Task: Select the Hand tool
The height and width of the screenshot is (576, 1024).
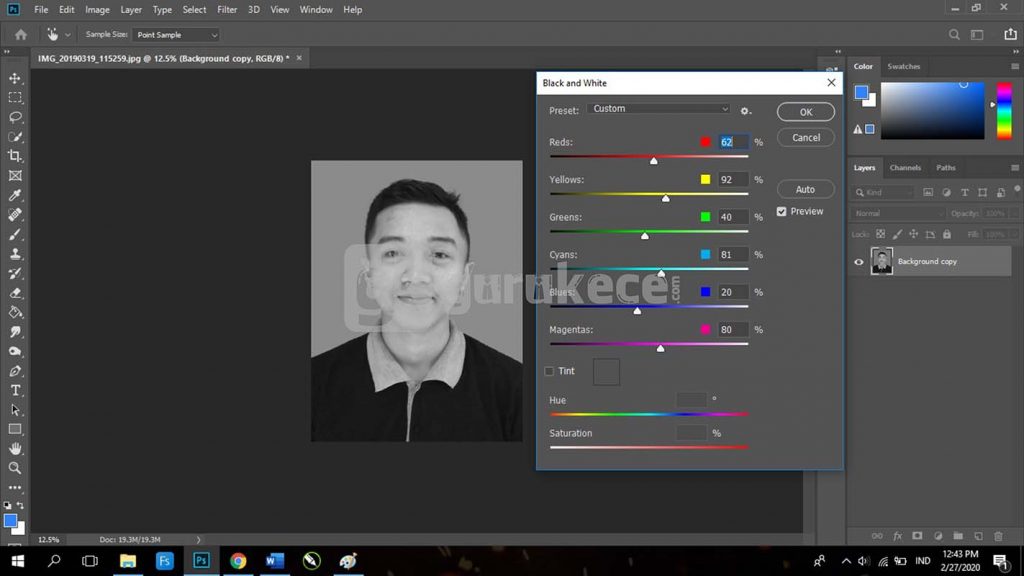Action: pos(15,449)
